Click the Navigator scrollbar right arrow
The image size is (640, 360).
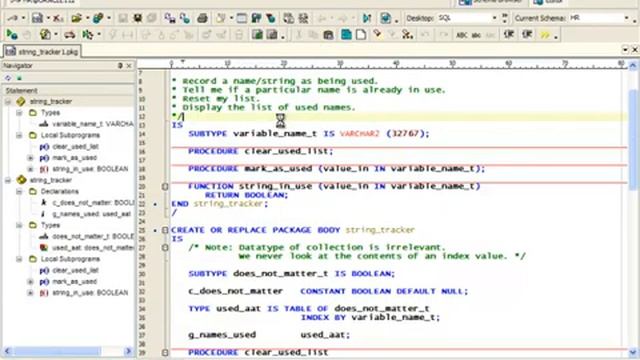128,351
